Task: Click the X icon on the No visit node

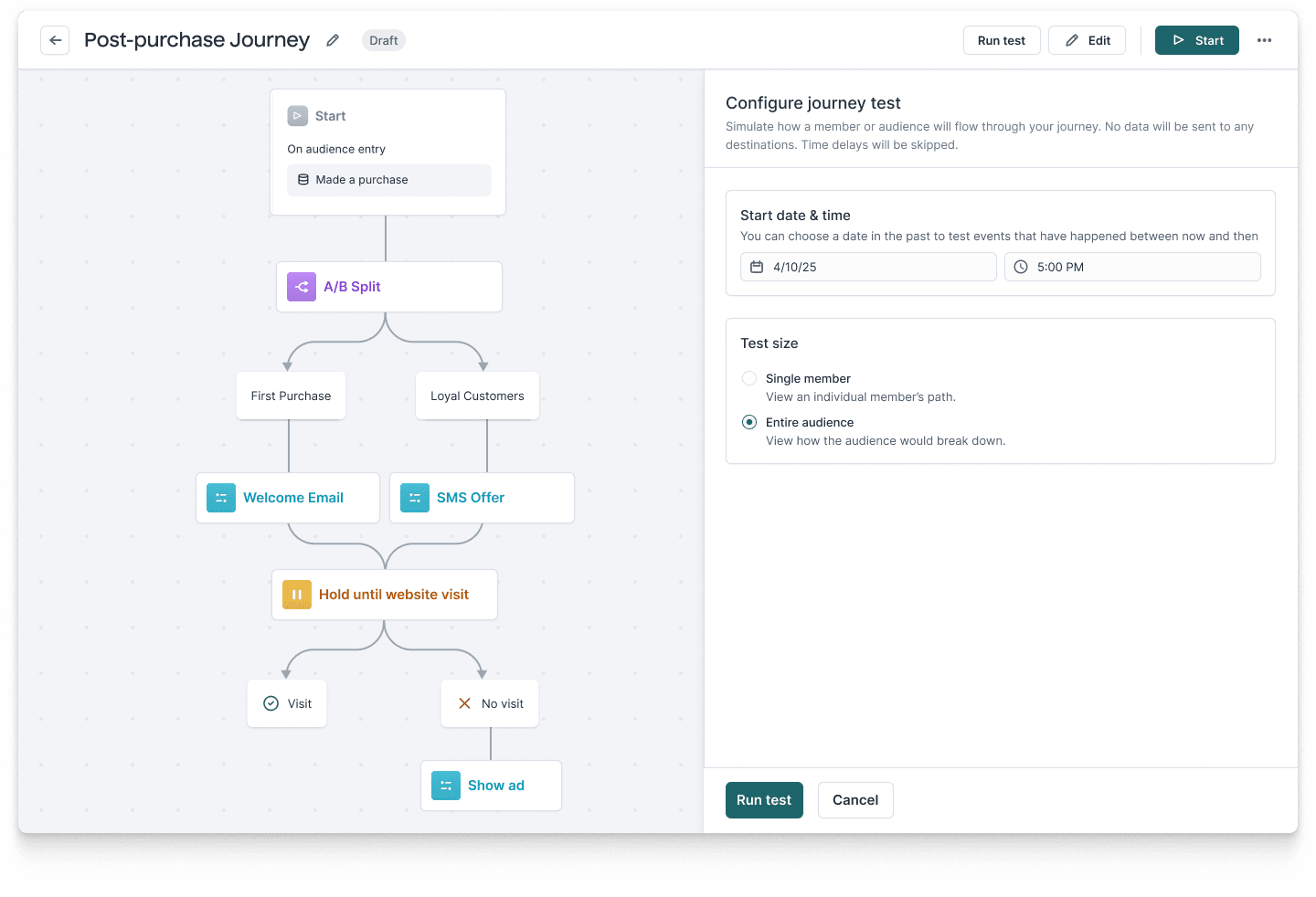Action: [x=466, y=703]
